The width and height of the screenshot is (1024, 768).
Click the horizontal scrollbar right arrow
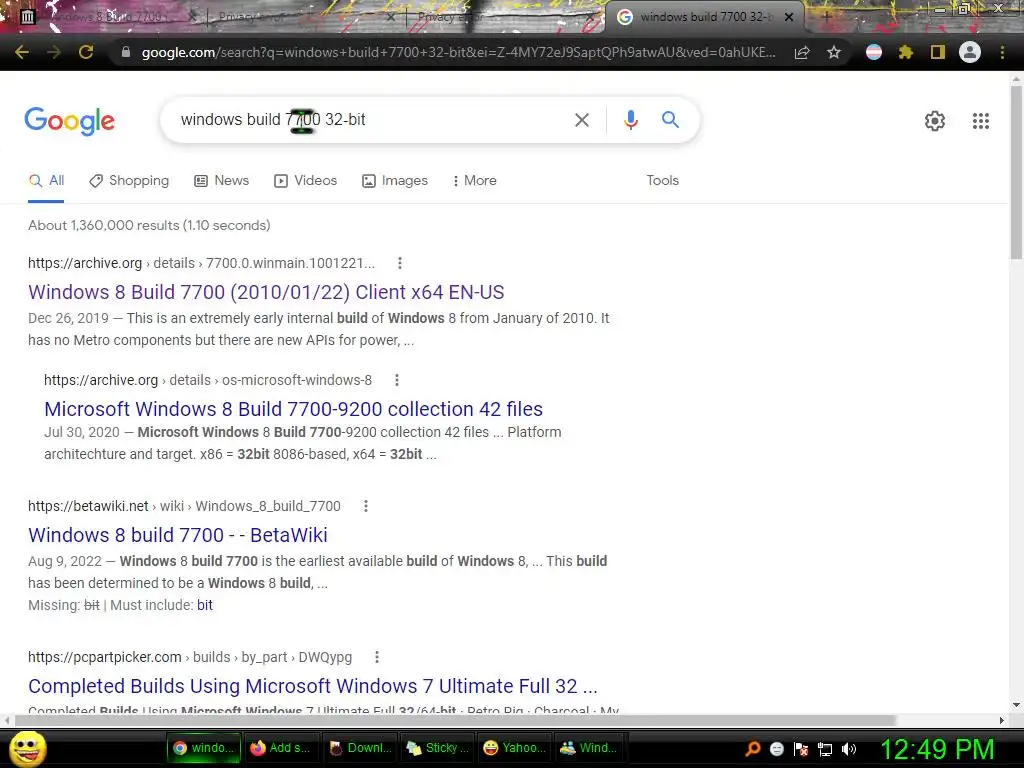1002,720
